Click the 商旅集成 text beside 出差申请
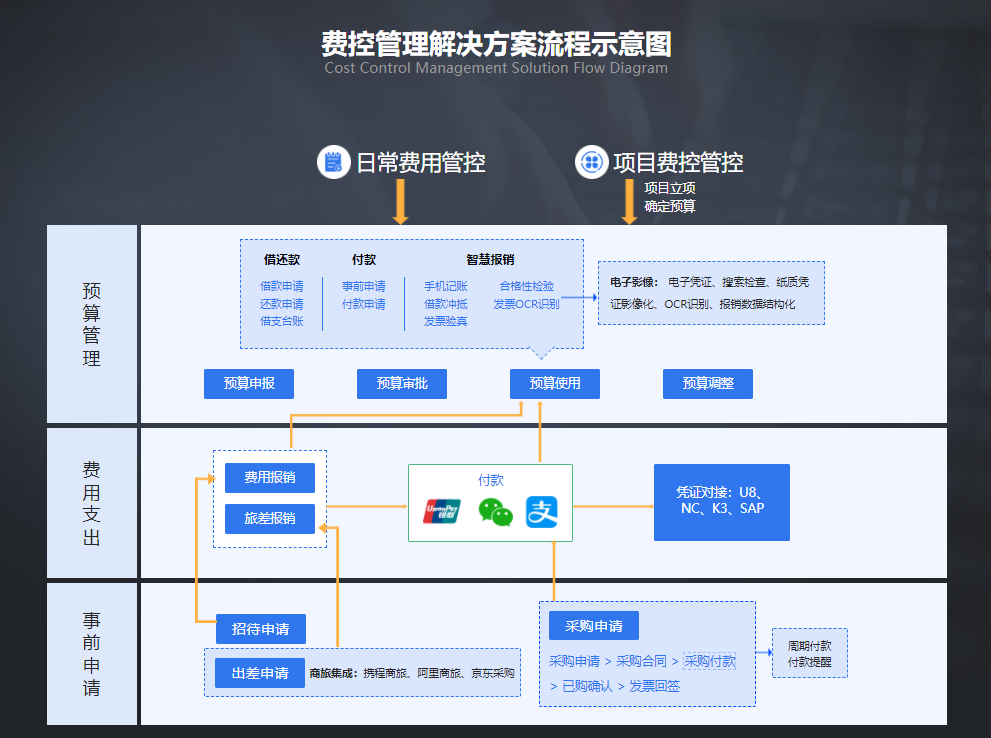Screen dimensions: 991x738 (x=412, y=674)
